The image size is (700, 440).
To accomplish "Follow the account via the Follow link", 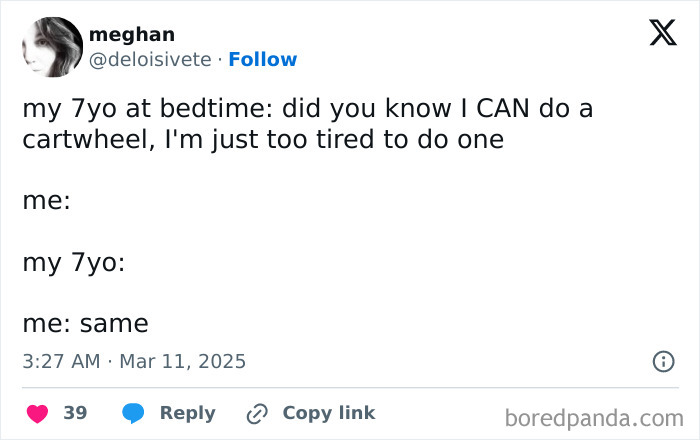I will coord(262,59).
